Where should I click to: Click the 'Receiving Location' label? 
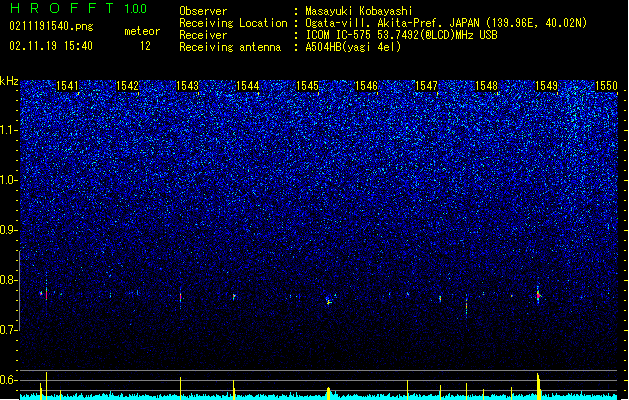[x=233, y=23]
